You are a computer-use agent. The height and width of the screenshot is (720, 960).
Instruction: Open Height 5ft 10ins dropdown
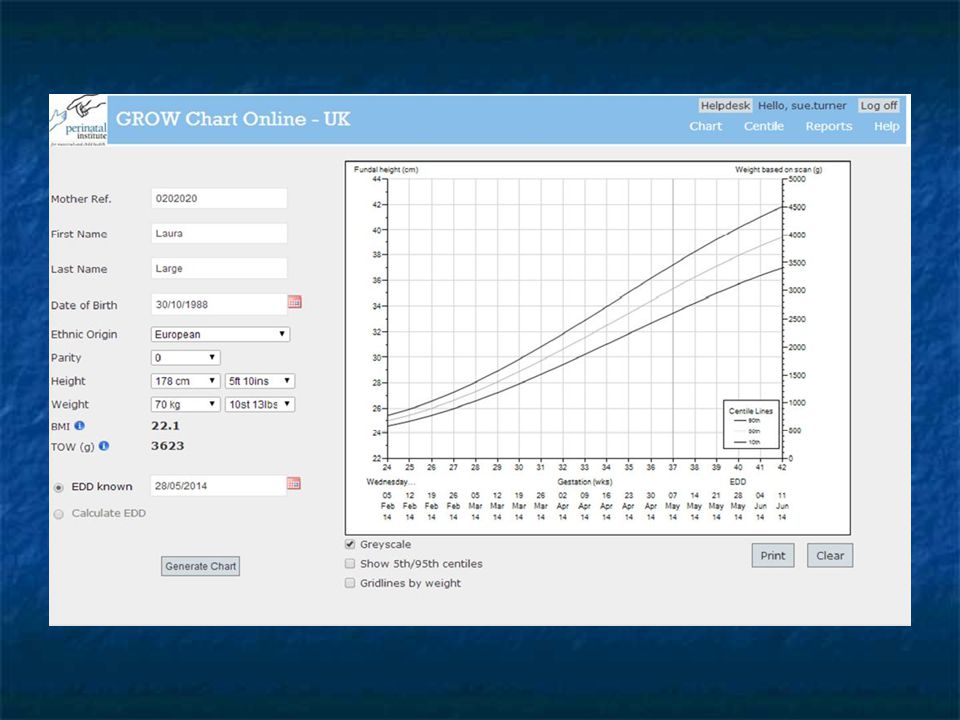[x=260, y=381]
